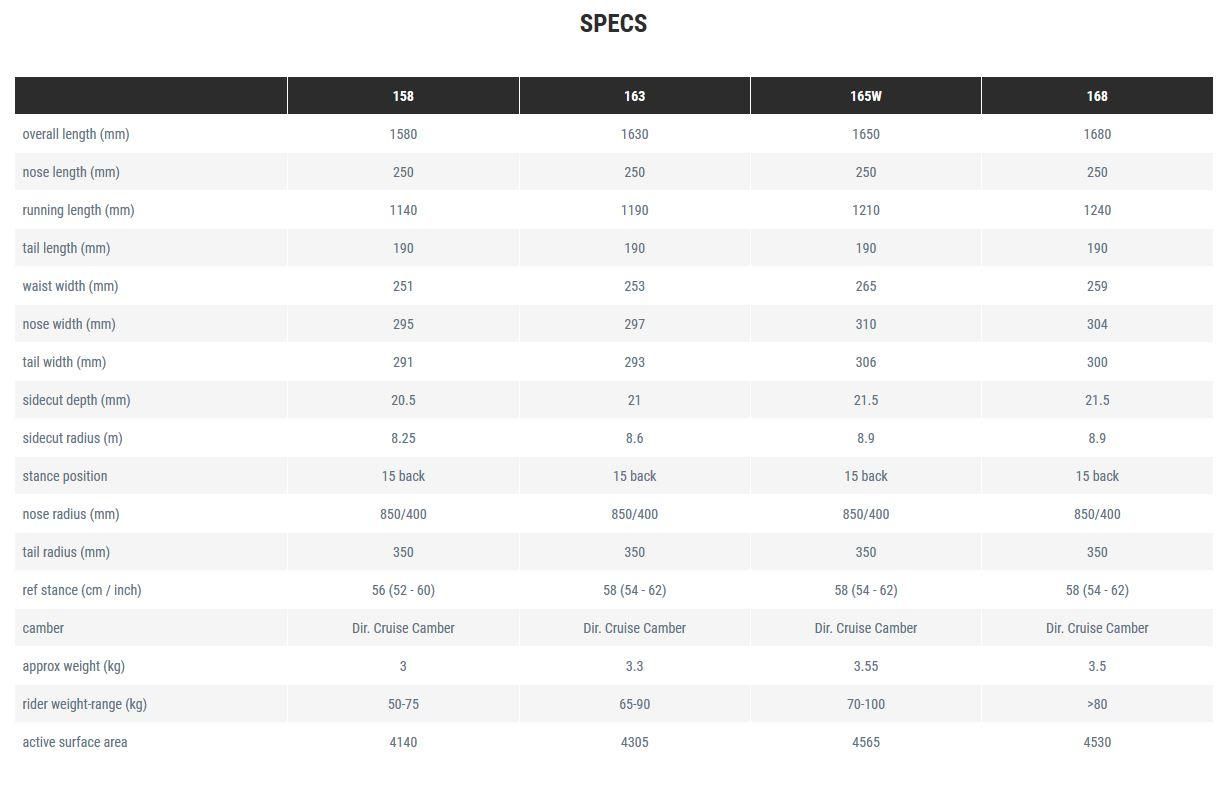The height and width of the screenshot is (792, 1228).
Task: Click the 56 (52 - 60) ref stance value
Action: click(x=403, y=590)
